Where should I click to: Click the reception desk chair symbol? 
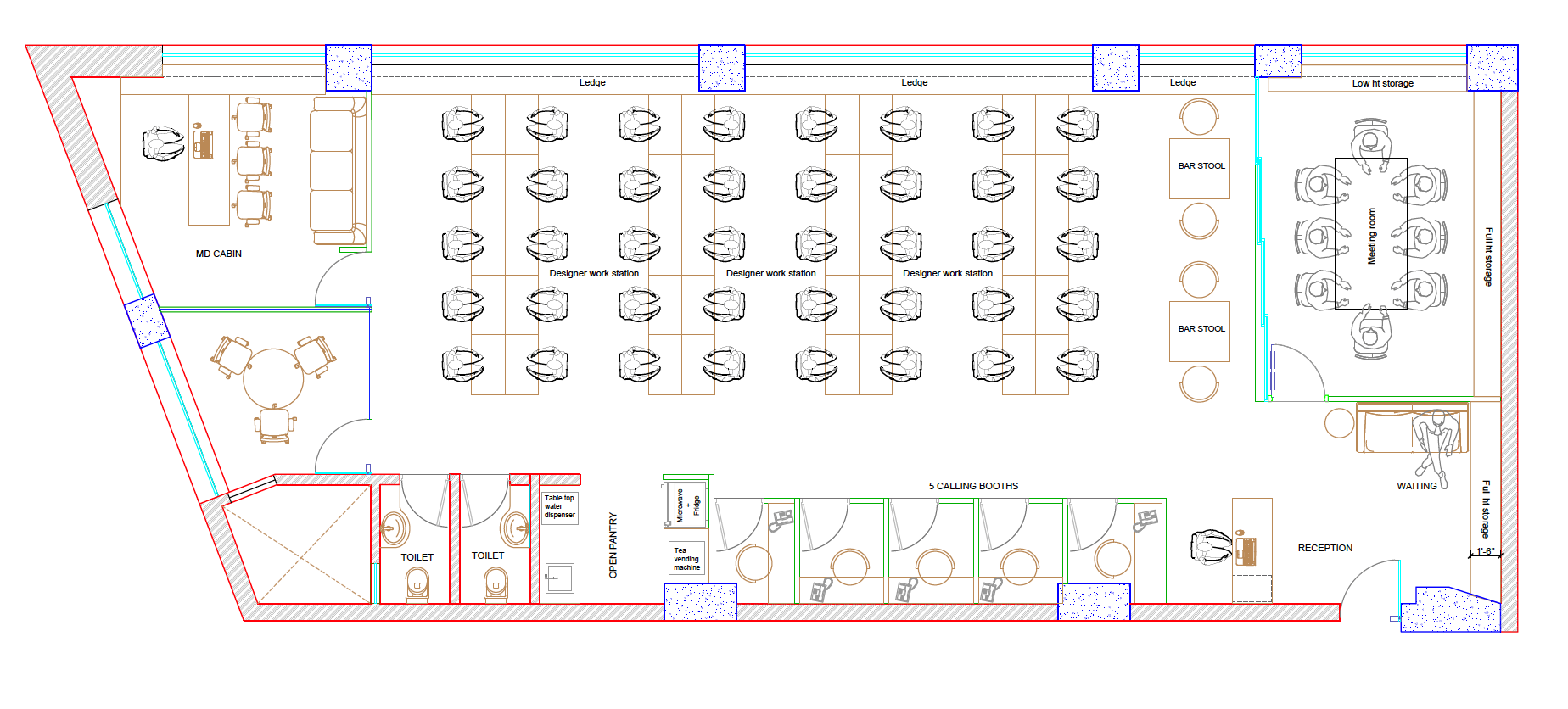click(1211, 546)
